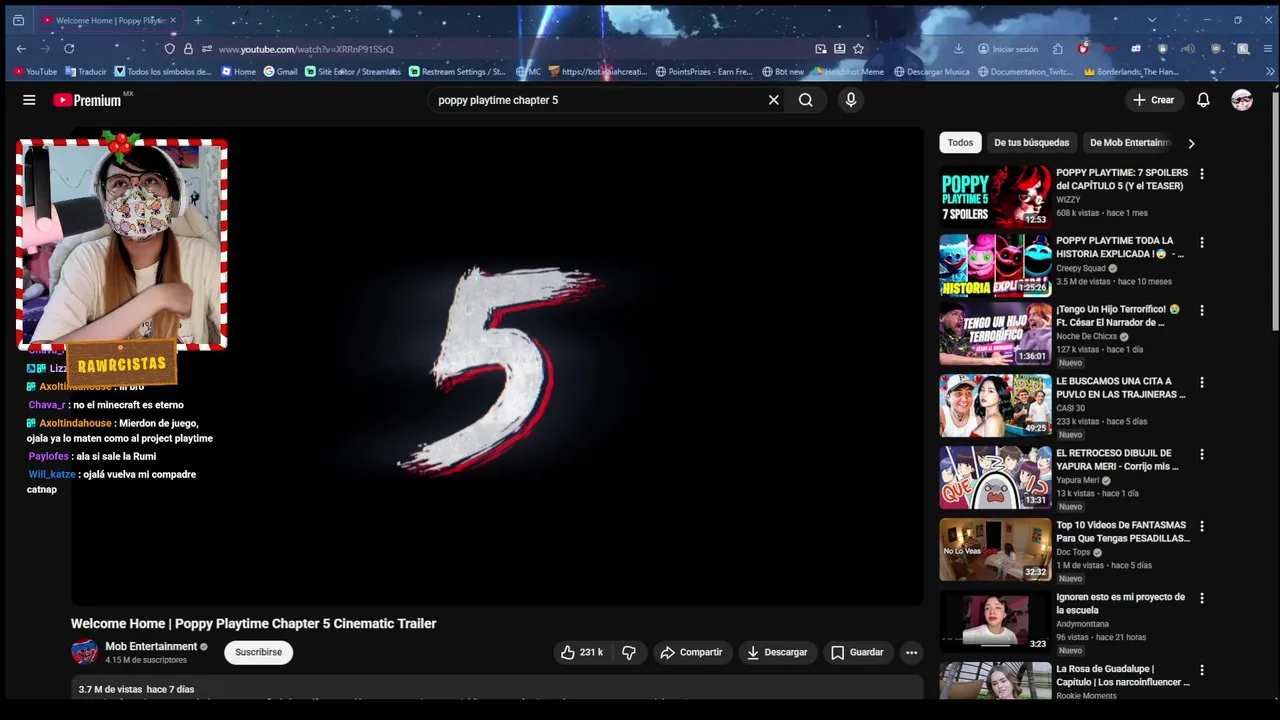
Task: Reload the page in the browser
Action: click(x=69, y=48)
